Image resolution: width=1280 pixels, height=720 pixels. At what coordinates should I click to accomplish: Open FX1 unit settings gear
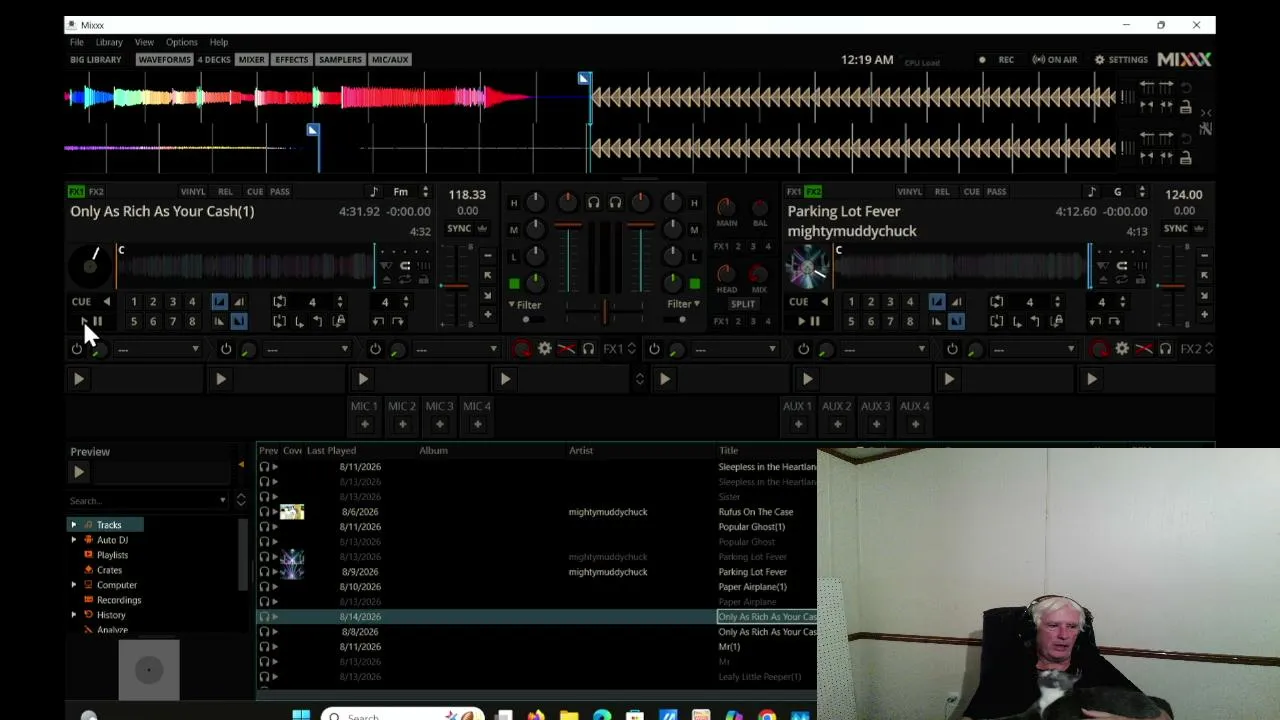(544, 349)
